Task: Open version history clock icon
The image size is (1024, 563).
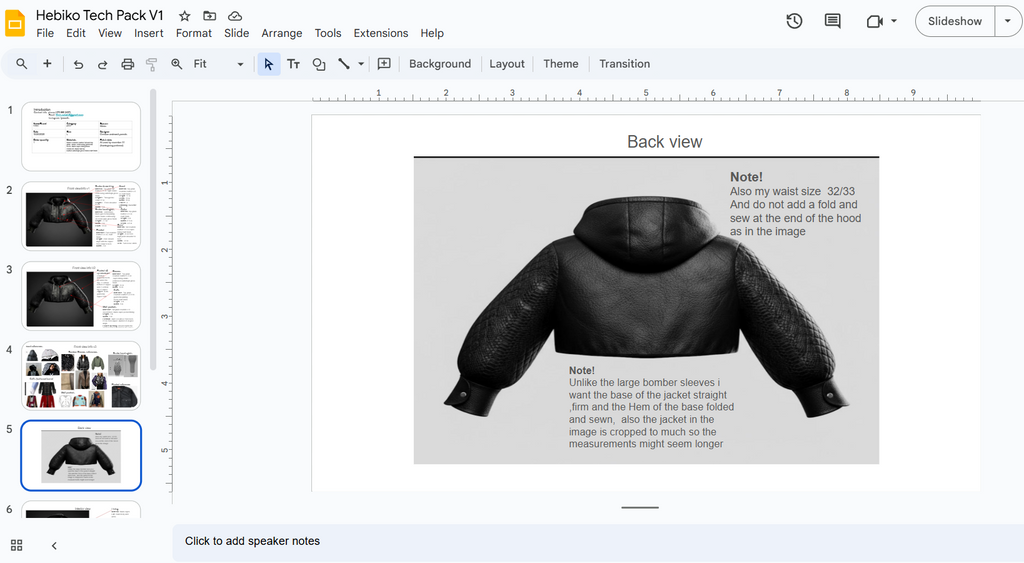Action: click(794, 21)
